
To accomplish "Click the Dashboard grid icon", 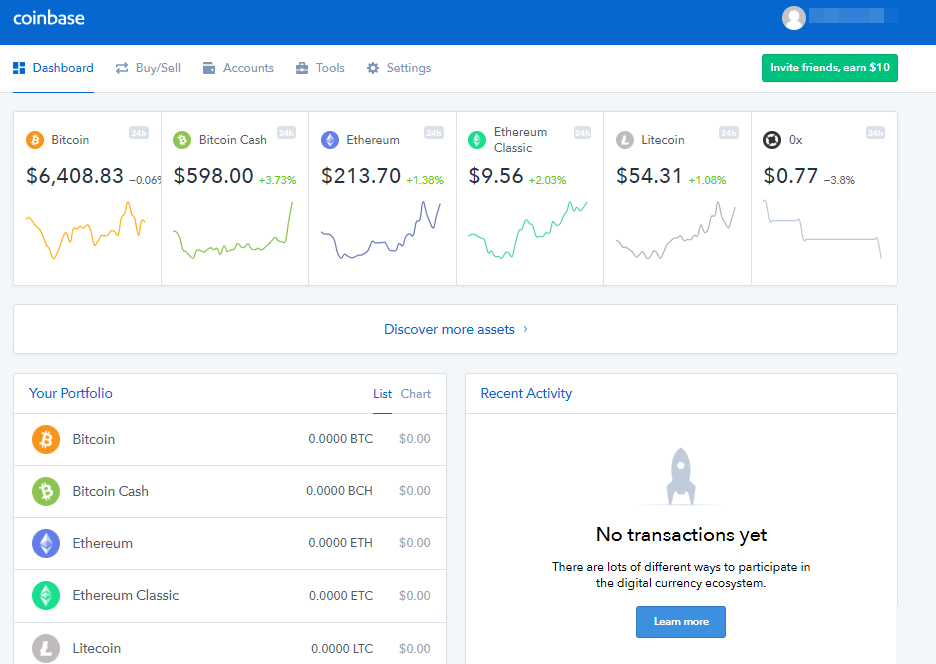I will (19, 68).
